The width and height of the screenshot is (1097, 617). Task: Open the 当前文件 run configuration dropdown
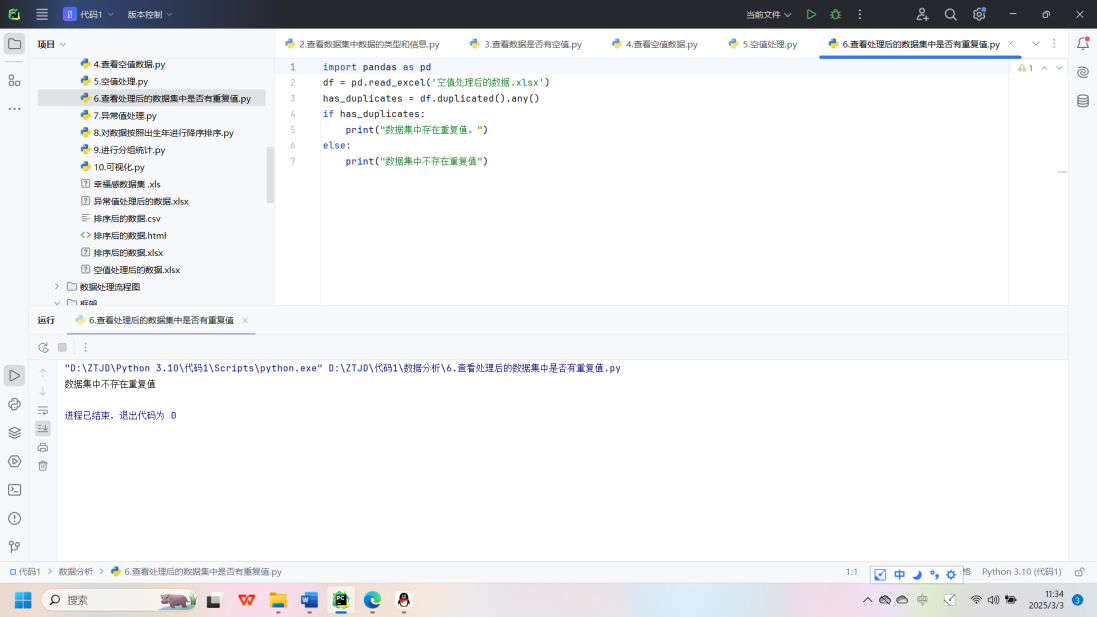coord(768,14)
